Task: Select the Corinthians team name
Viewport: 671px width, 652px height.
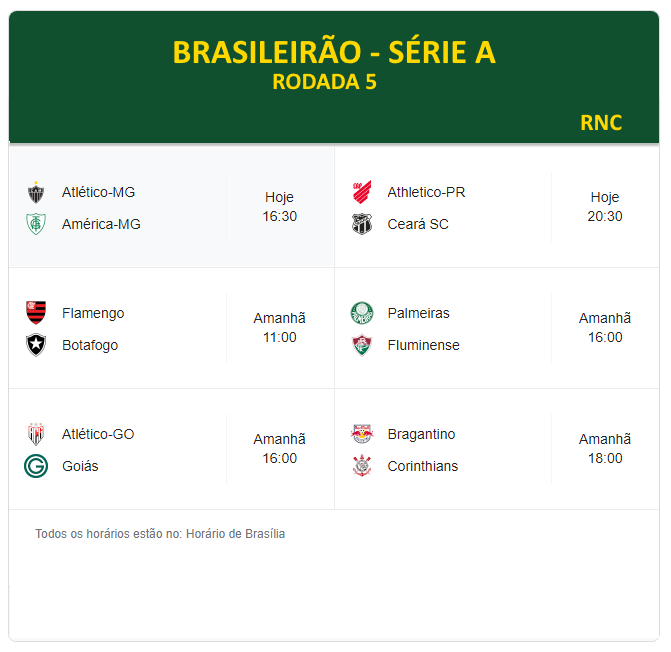Action: 423,466
